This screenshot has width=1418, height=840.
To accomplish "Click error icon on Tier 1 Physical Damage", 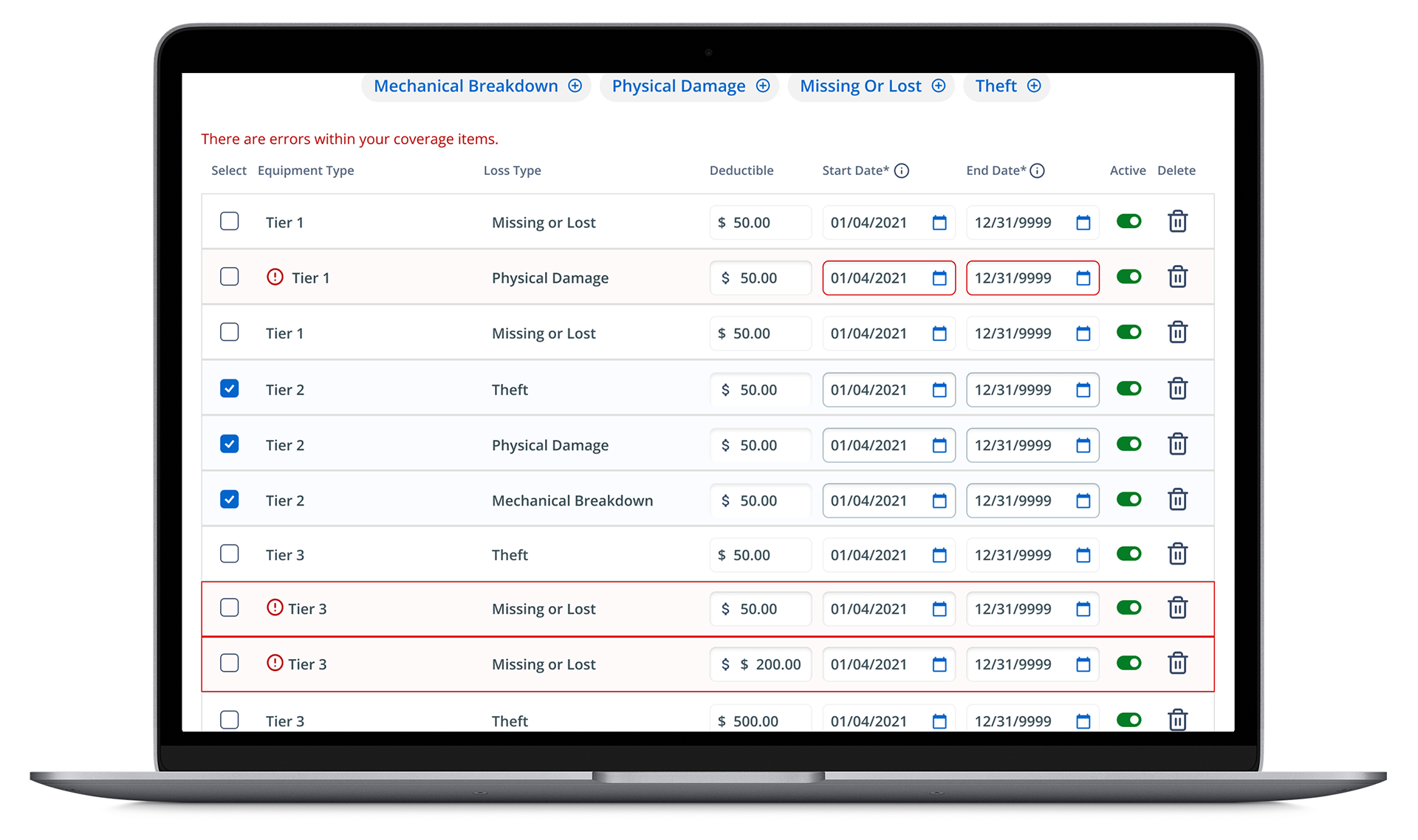I will point(275,277).
